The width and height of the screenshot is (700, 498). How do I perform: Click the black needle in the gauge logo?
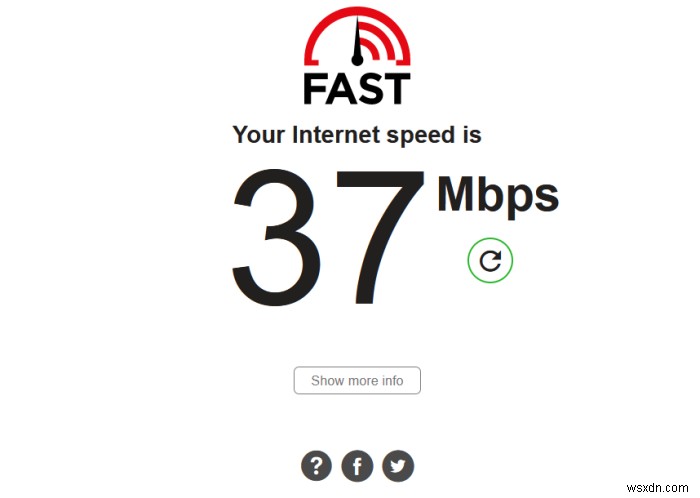coord(357,38)
